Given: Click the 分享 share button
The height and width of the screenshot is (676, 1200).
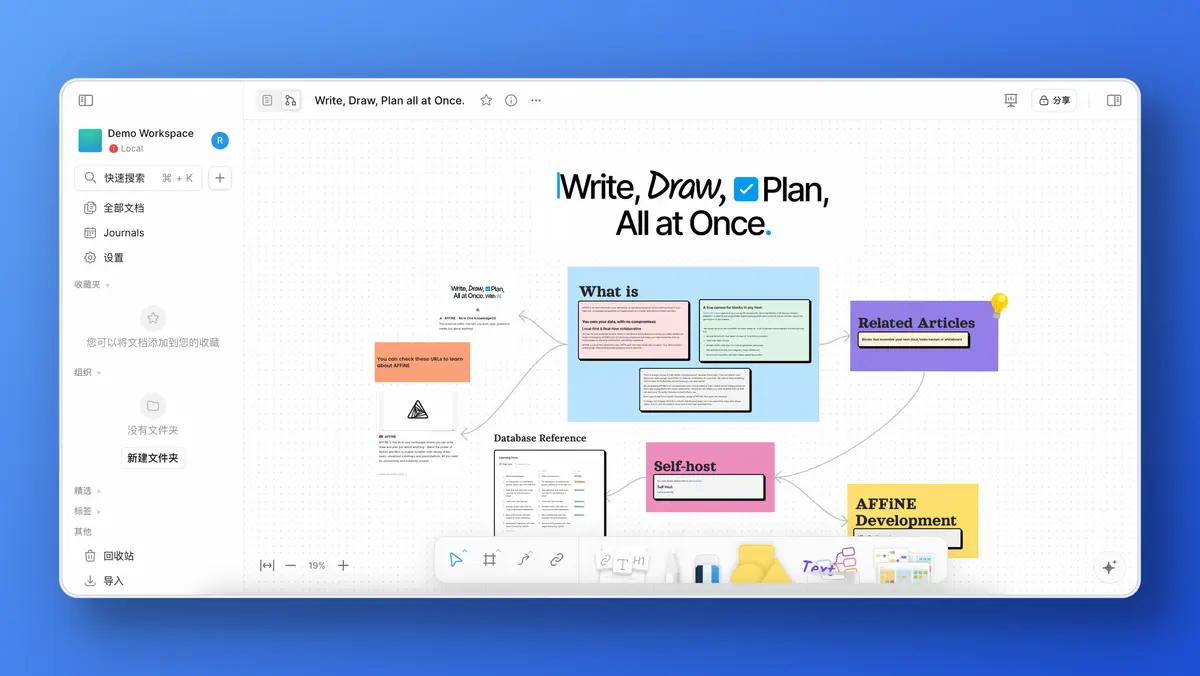Looking at the screenshot, I should (1054, 100).
